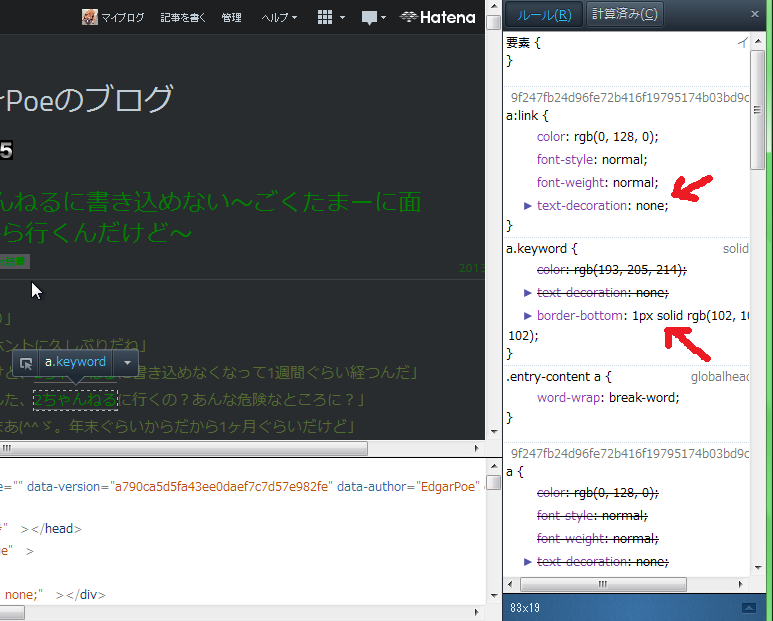Expand struck-through text-decoration in a.keyword rule
Viewport: 773px width, 621px height.
coord(527,293)
